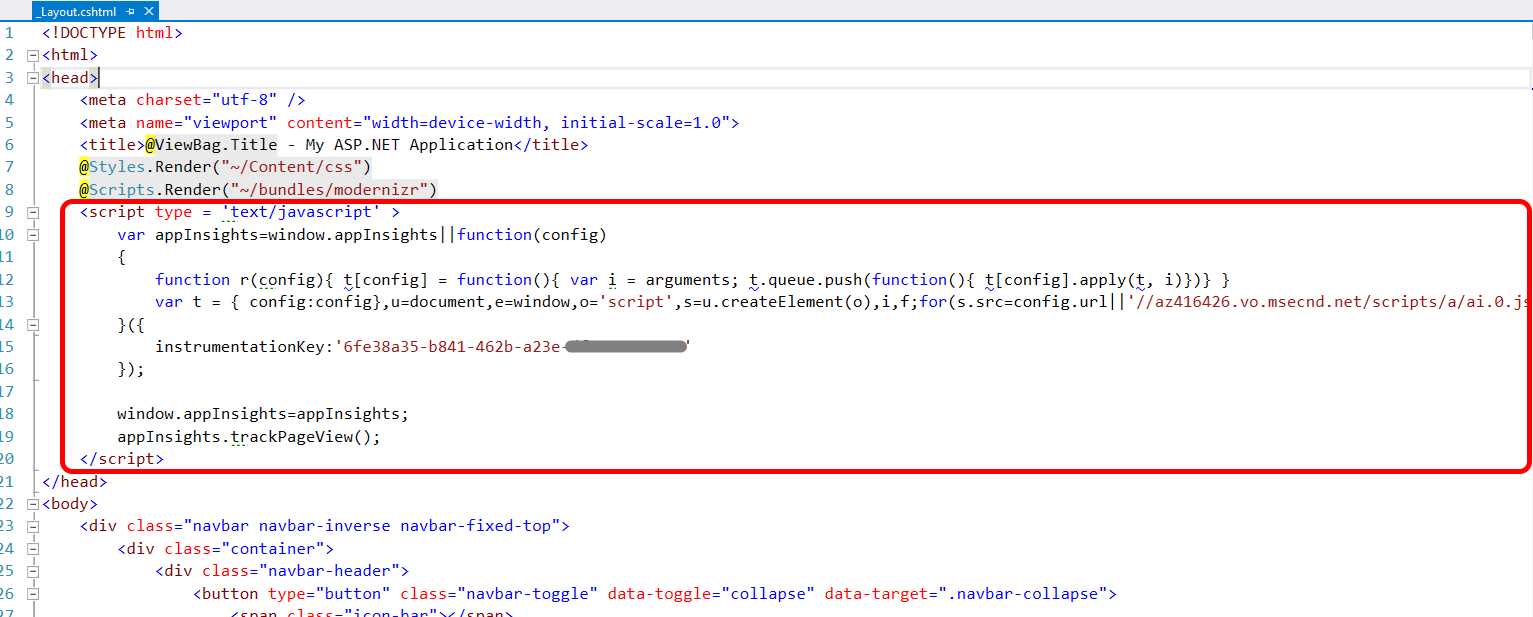Collapse the html element code fold
The image size is (1533, 617).
click(31, 55)
